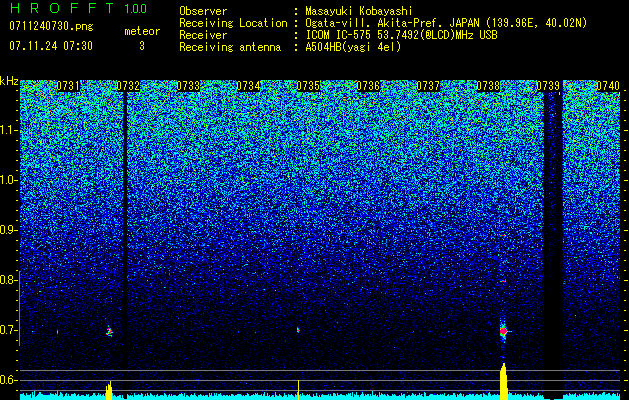Click the faint echo dot near 0731
Screen dimensions: 629x400
click(57, 332)
